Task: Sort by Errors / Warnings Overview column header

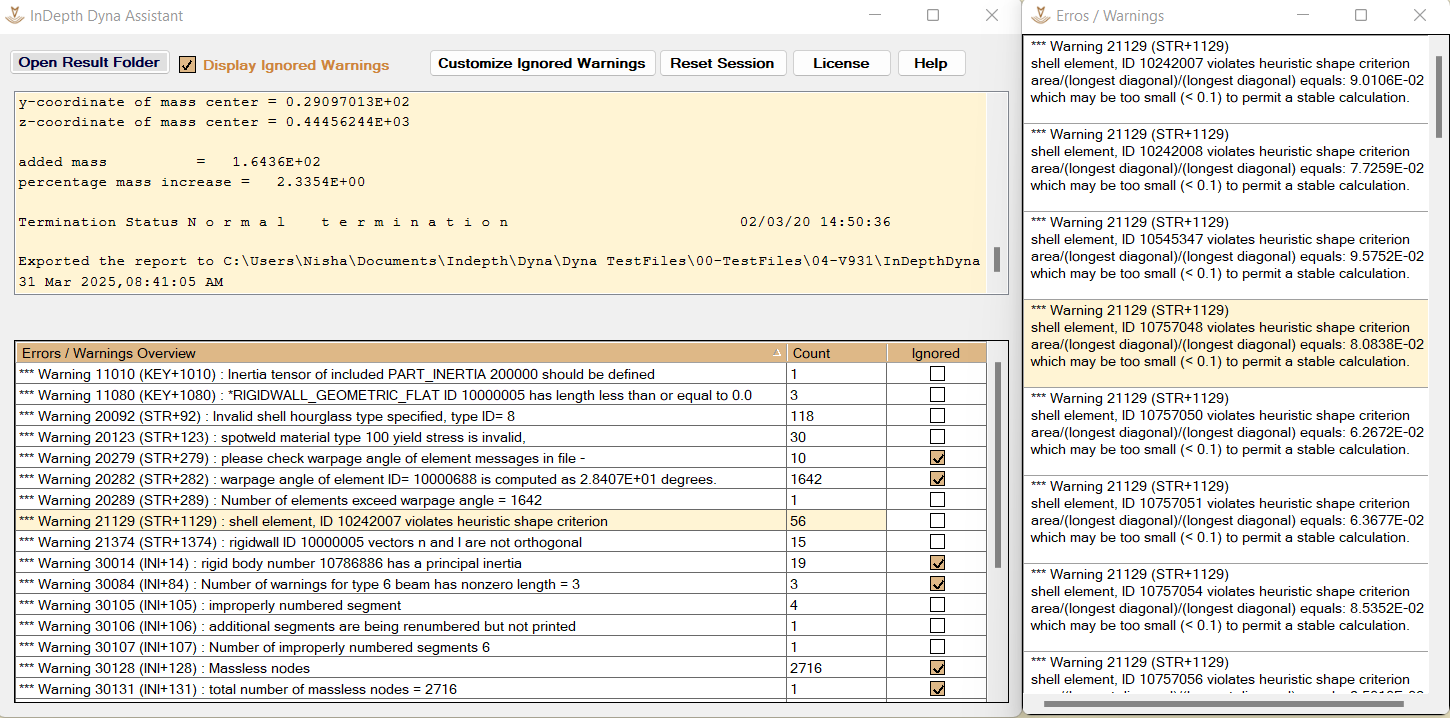Action: pos(401,353)
